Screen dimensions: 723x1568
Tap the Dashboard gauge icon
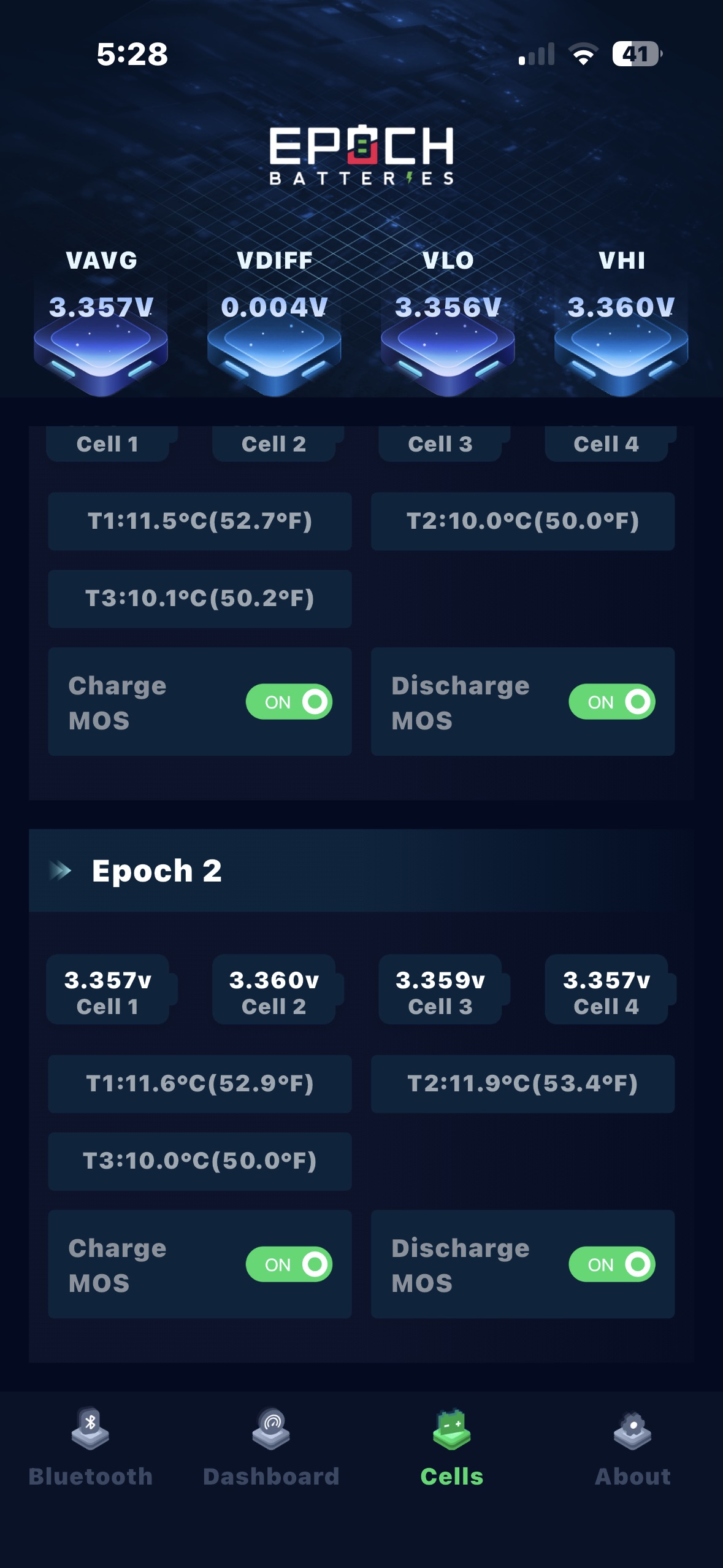(x=271, y=1429)
